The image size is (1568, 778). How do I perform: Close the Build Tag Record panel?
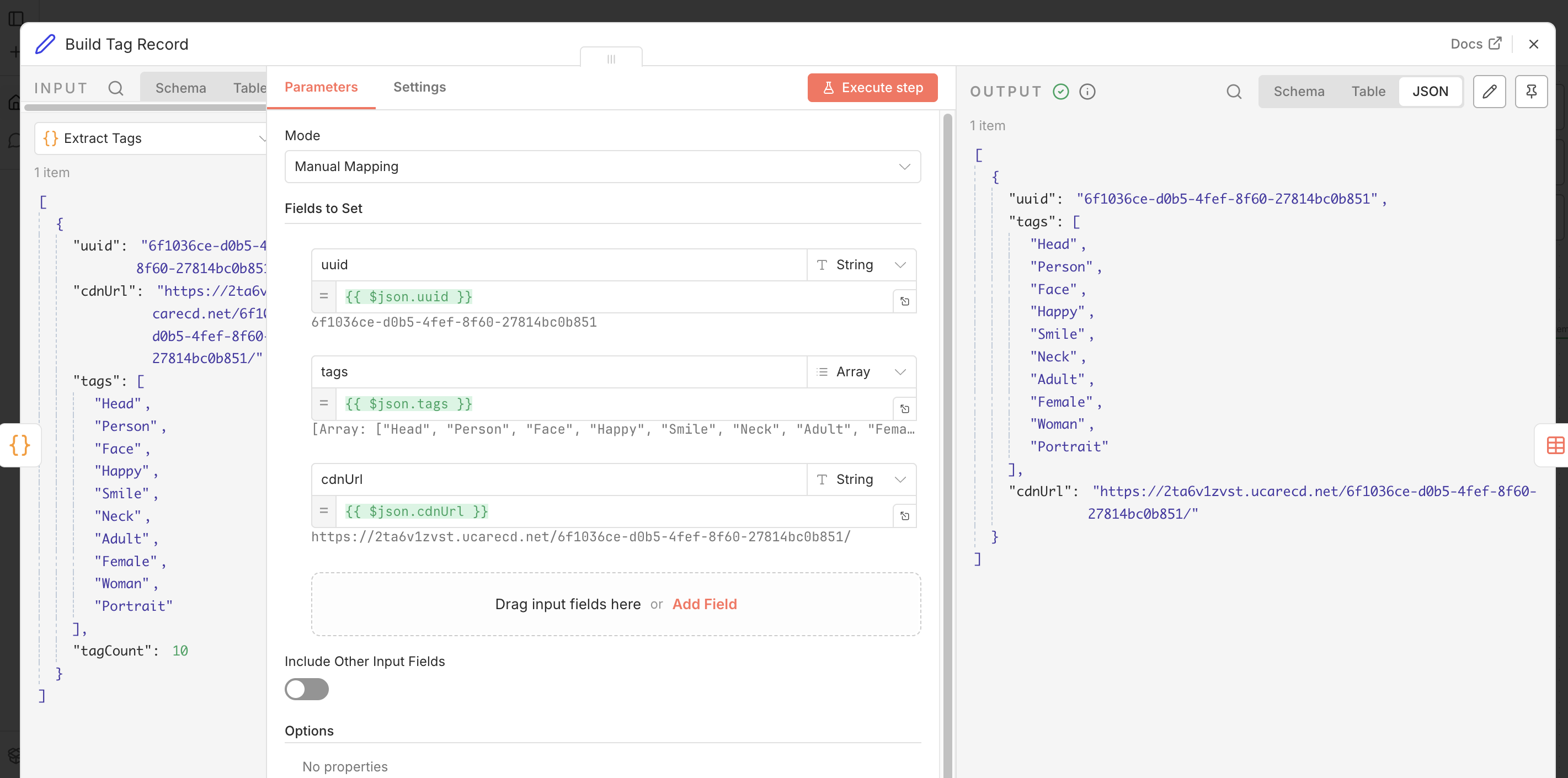click(x=1533, y=45)
